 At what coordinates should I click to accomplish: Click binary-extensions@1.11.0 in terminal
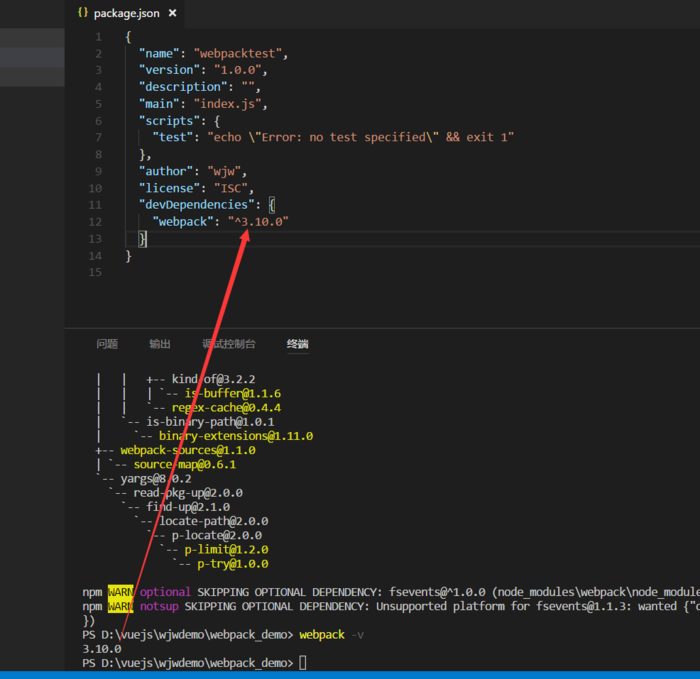[x=236, y=436]
